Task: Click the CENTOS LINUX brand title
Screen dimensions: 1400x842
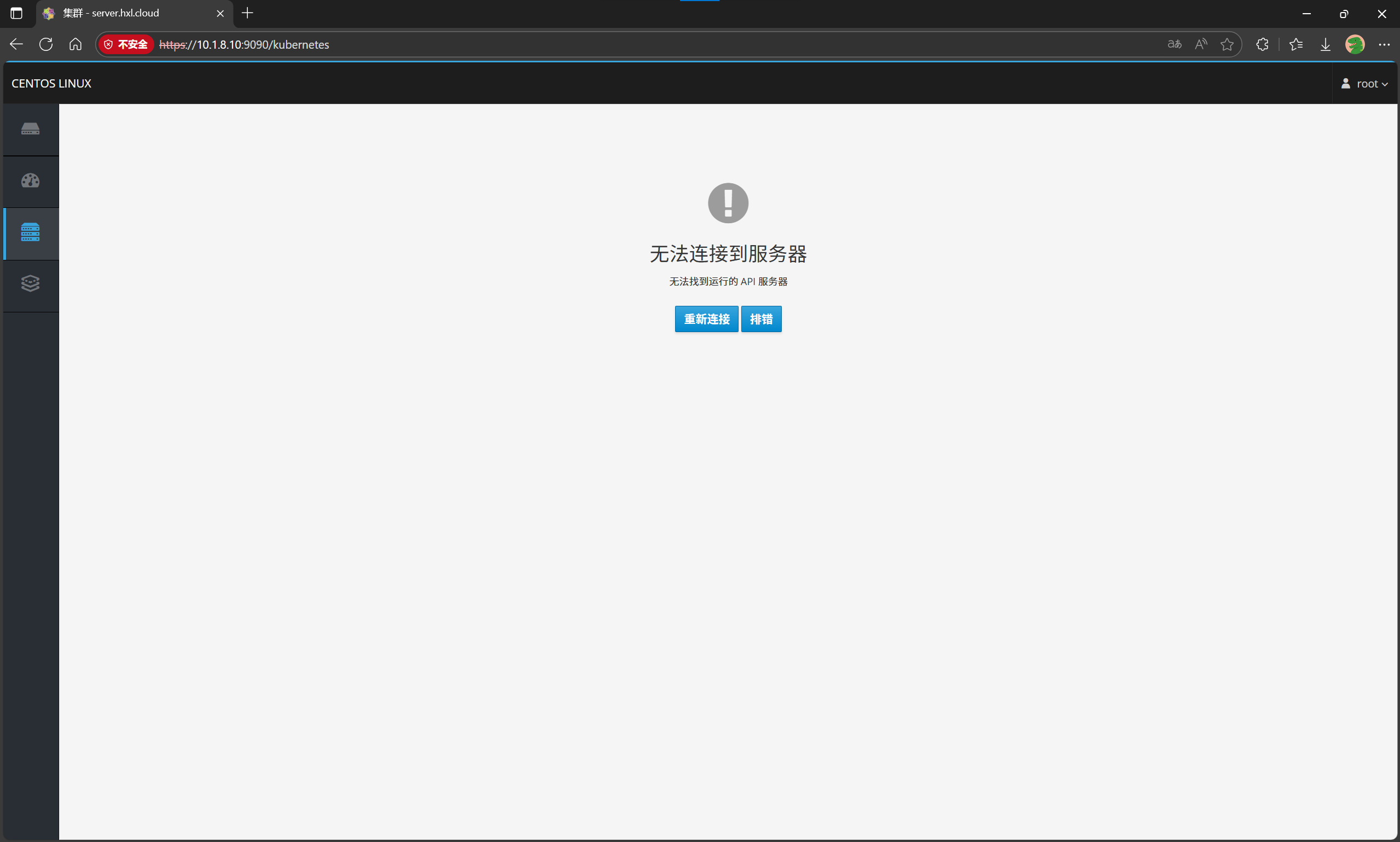Action: [x=51, y=83]
